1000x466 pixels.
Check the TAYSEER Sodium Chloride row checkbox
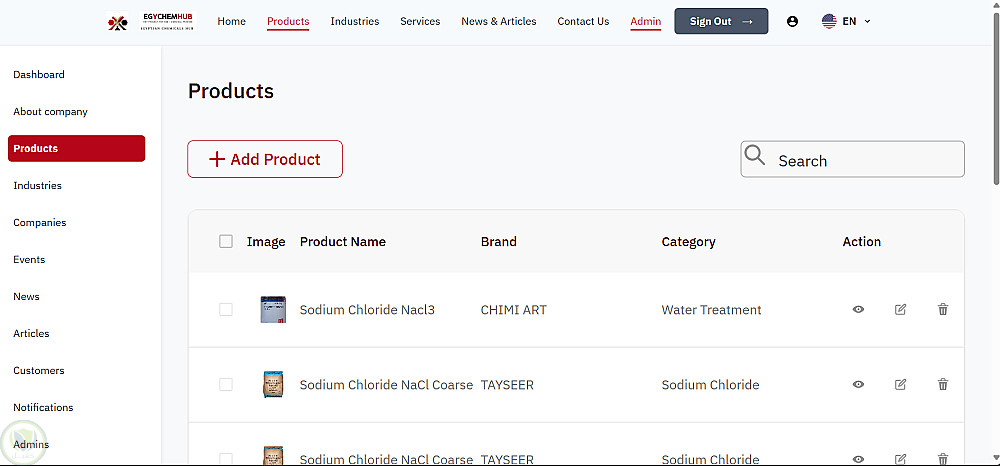[x=226, y=385]
